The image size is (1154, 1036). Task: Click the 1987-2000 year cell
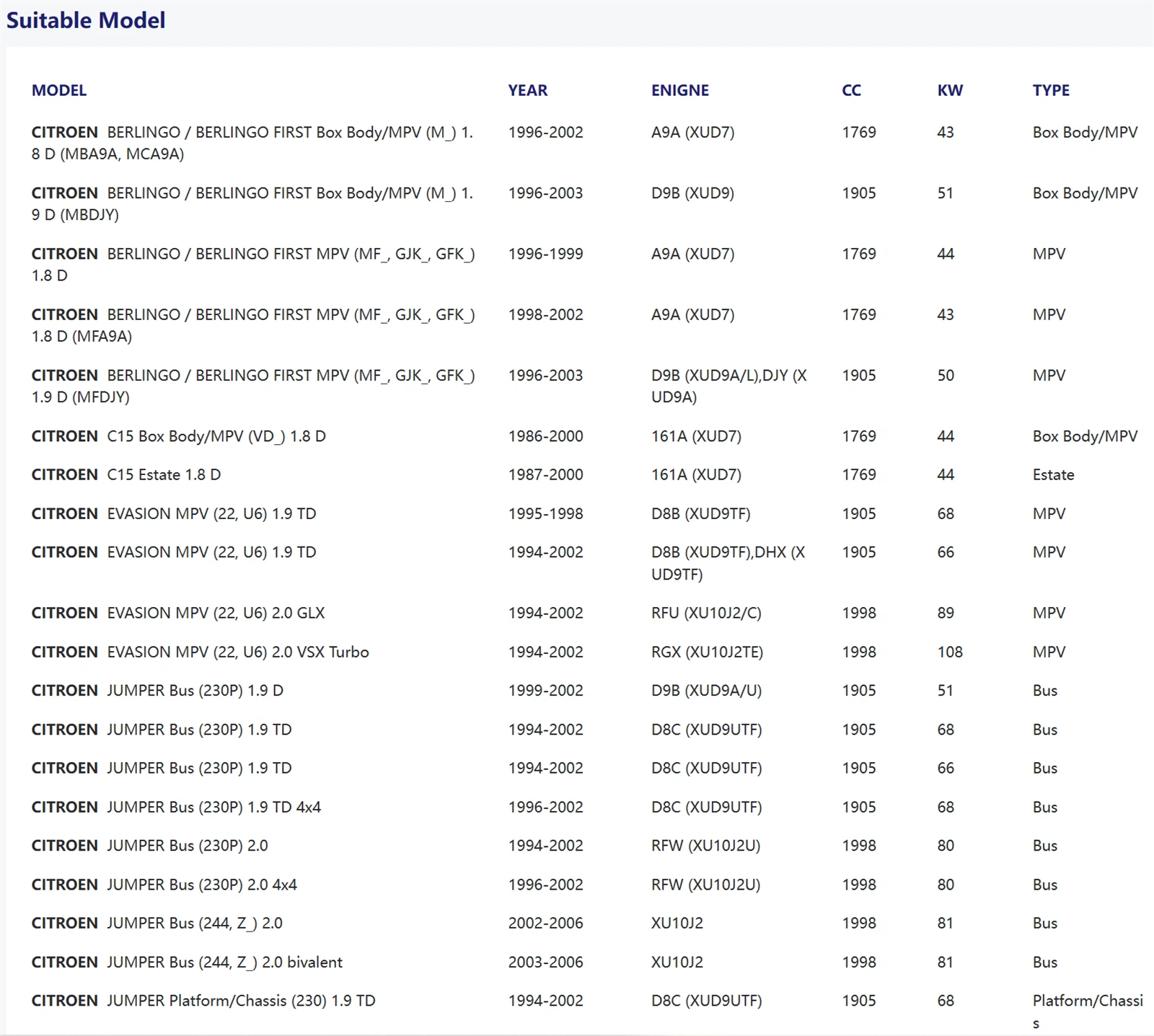pos(546,474)
